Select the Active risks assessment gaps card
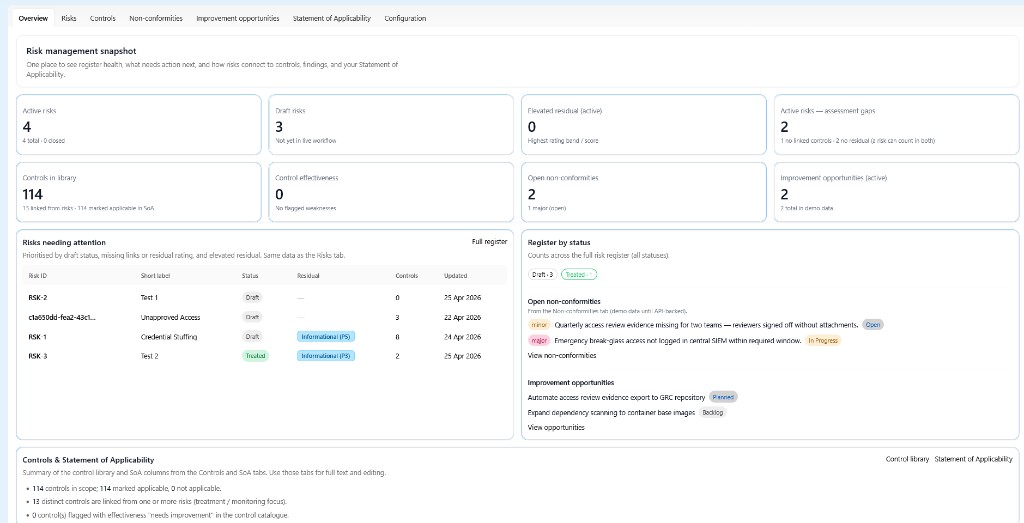The width and height of the screenshot is (1024, 523). (897, 125)
